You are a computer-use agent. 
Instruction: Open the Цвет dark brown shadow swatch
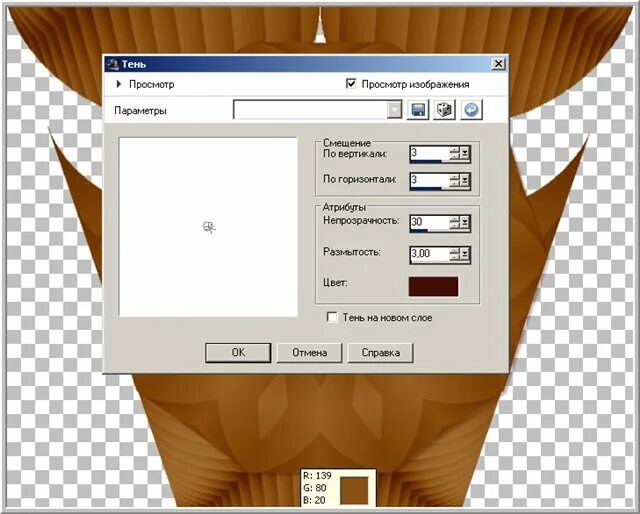[x=433, y=286]
